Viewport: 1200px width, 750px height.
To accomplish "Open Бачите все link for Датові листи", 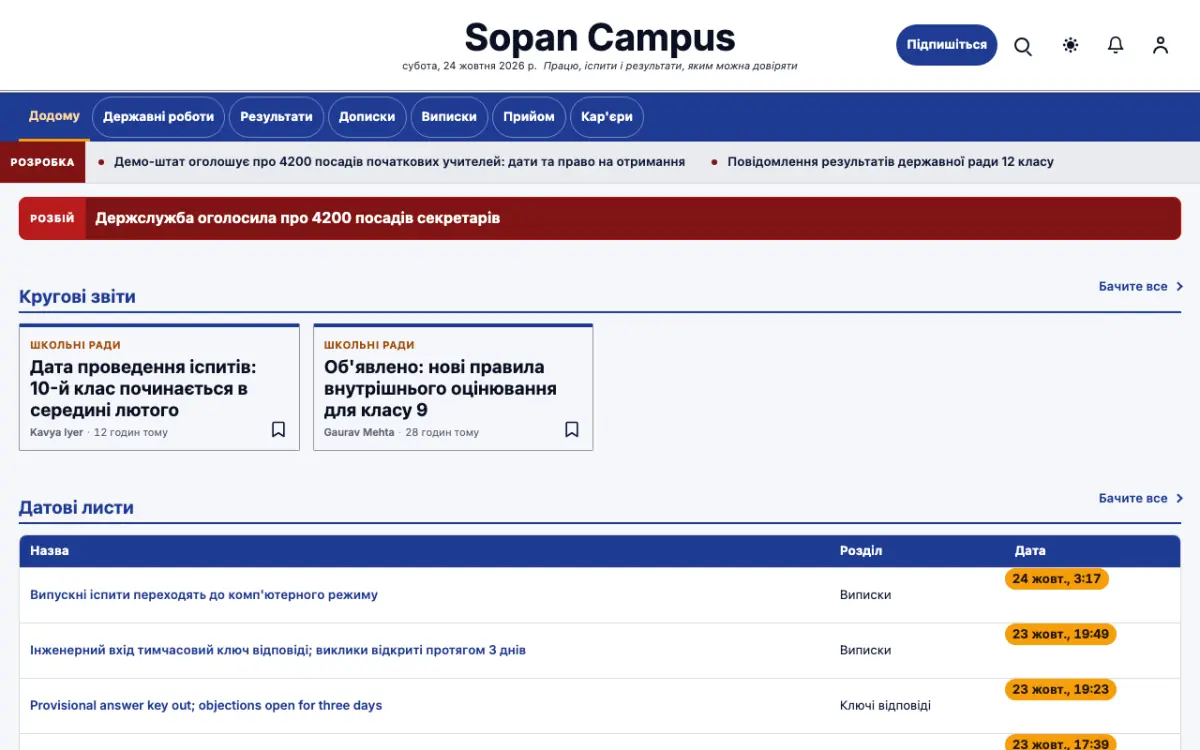I will tap(1140, 498).
